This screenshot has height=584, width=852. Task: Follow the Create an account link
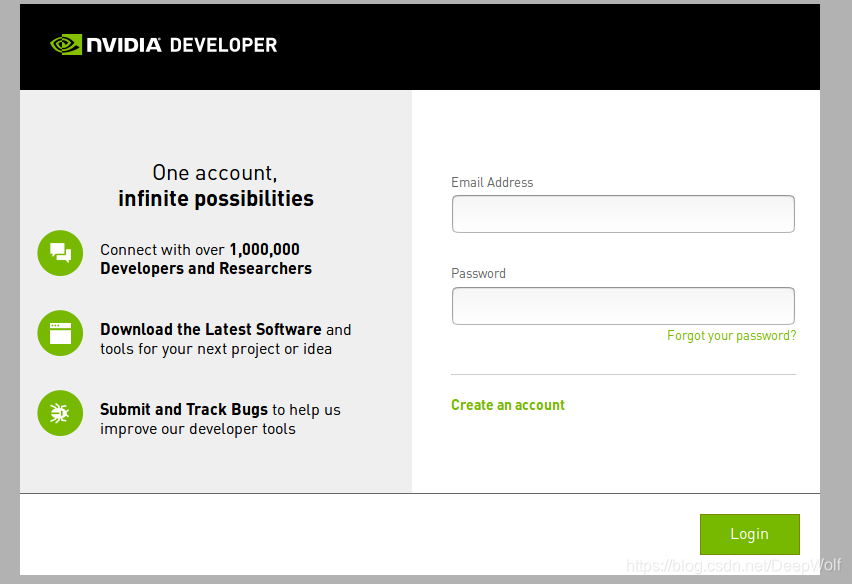(508, 405)
